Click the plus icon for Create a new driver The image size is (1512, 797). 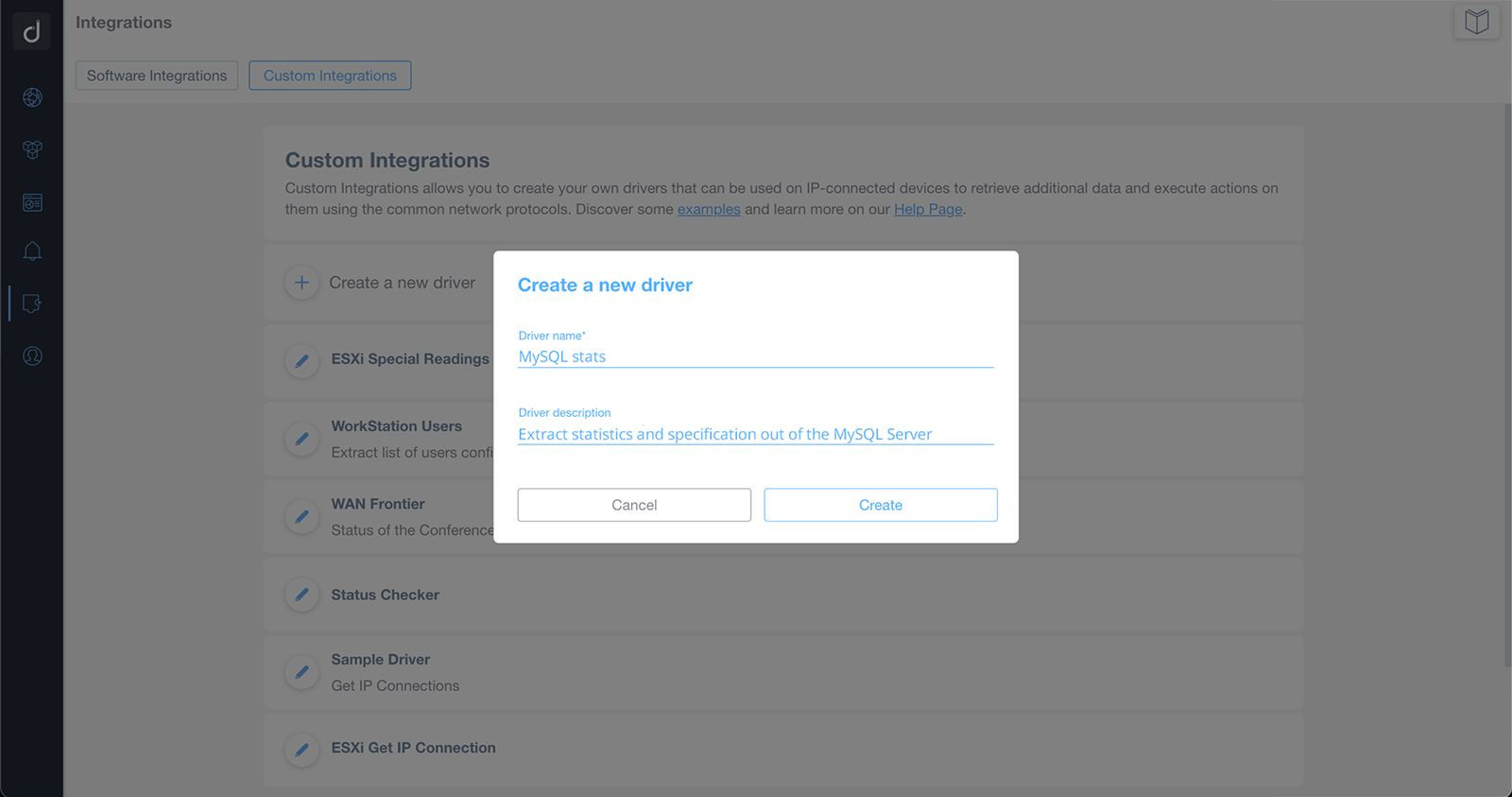pos(301,283)
